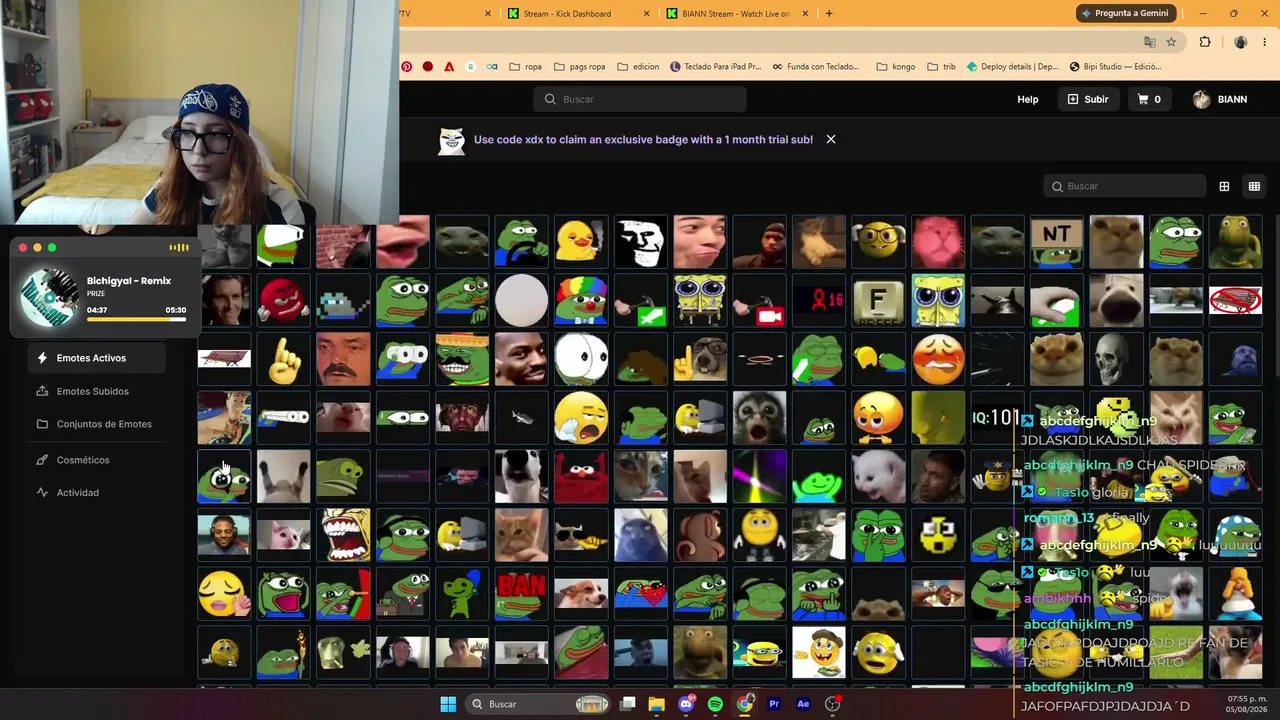Open Spotify from the taskbar

(x=715, y=704)
